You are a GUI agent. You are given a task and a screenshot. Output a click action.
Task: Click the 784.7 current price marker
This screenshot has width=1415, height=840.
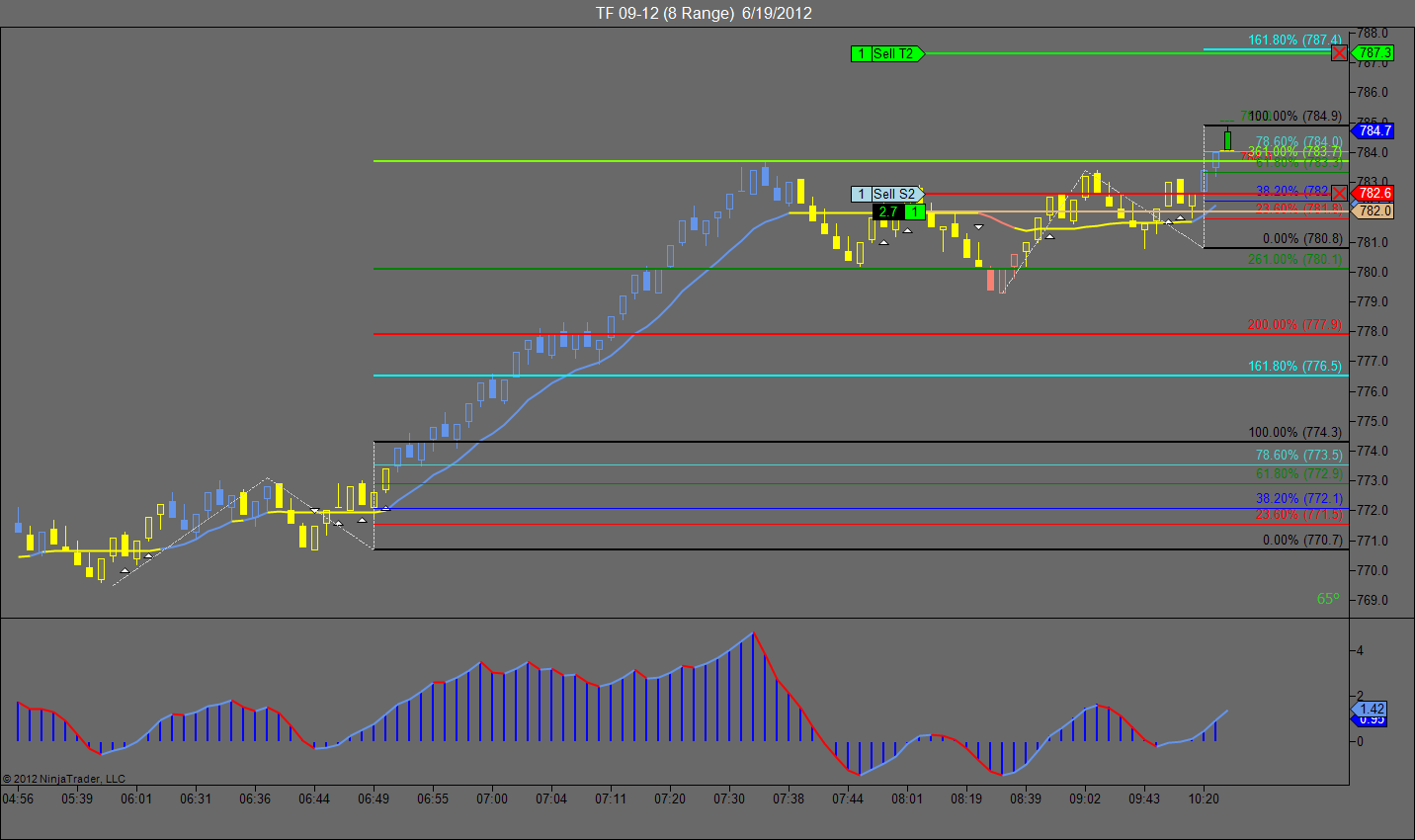pyautogui.click(x=1373, y=130)
